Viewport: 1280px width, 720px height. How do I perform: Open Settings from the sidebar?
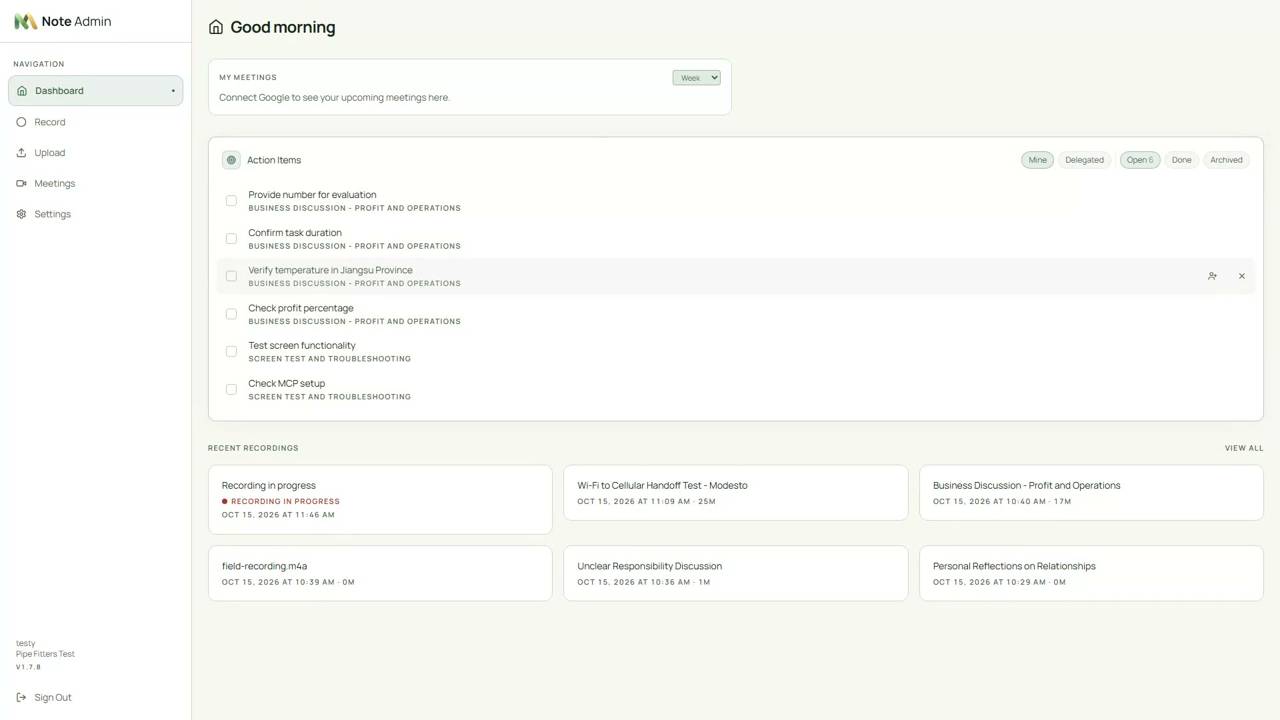click(96, 214)
